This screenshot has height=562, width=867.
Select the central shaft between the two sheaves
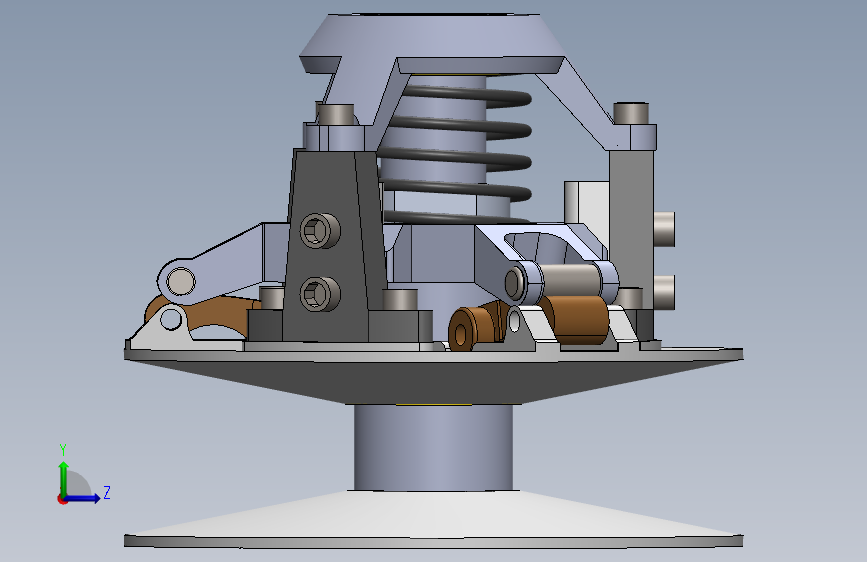pos(433,447)
